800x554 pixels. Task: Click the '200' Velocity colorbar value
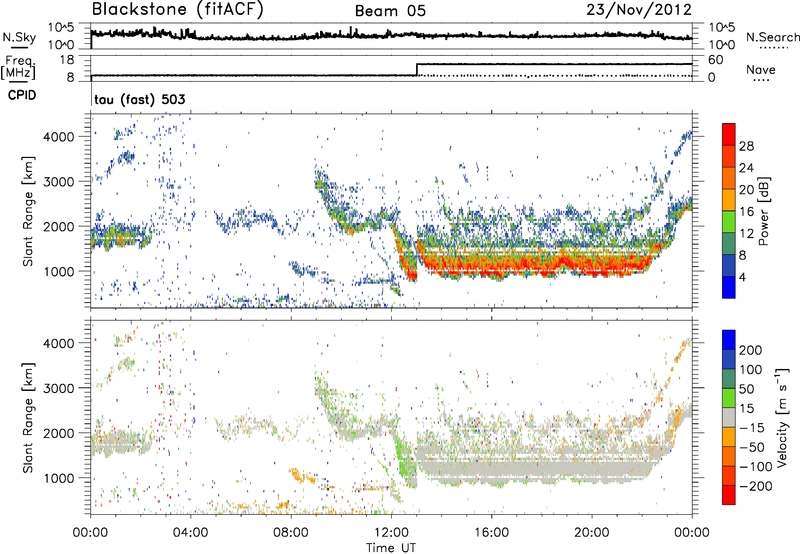pos(751,350)
